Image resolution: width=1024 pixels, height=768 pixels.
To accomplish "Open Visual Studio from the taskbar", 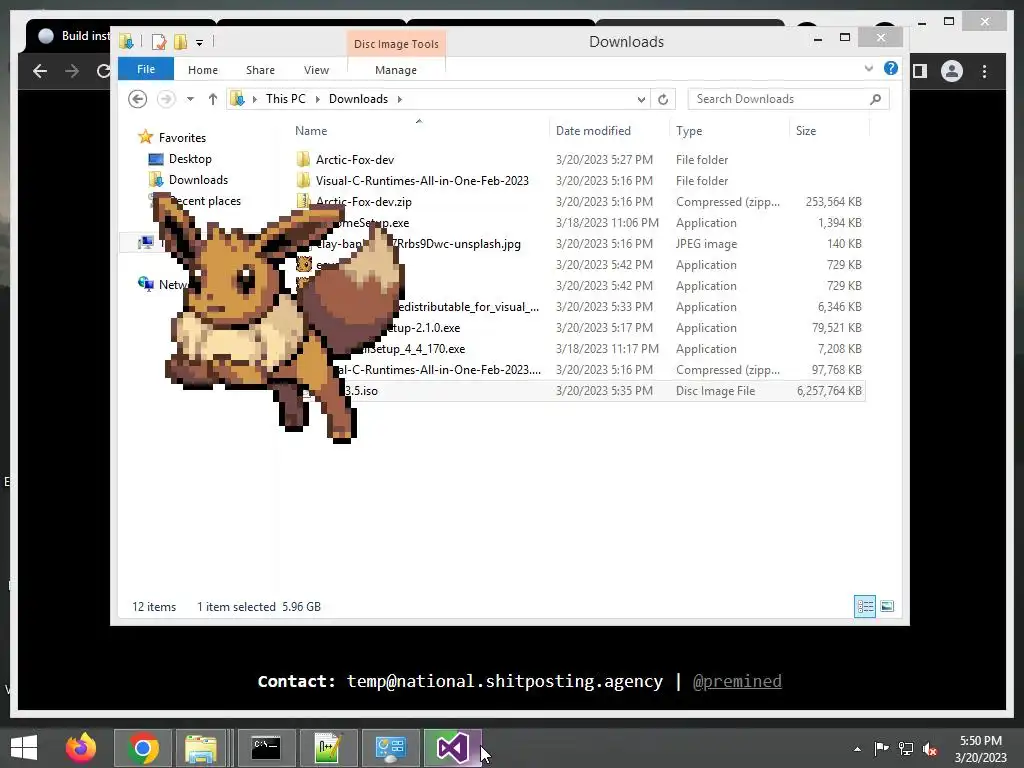I will 453,748.
